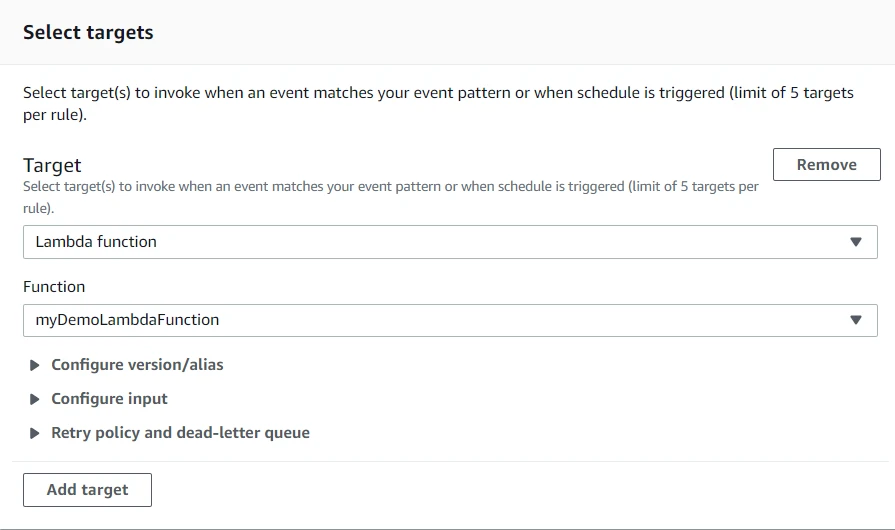
Task: Open the myDemoLambdaFunction function dropdown
Action: (x=450, y=320)
